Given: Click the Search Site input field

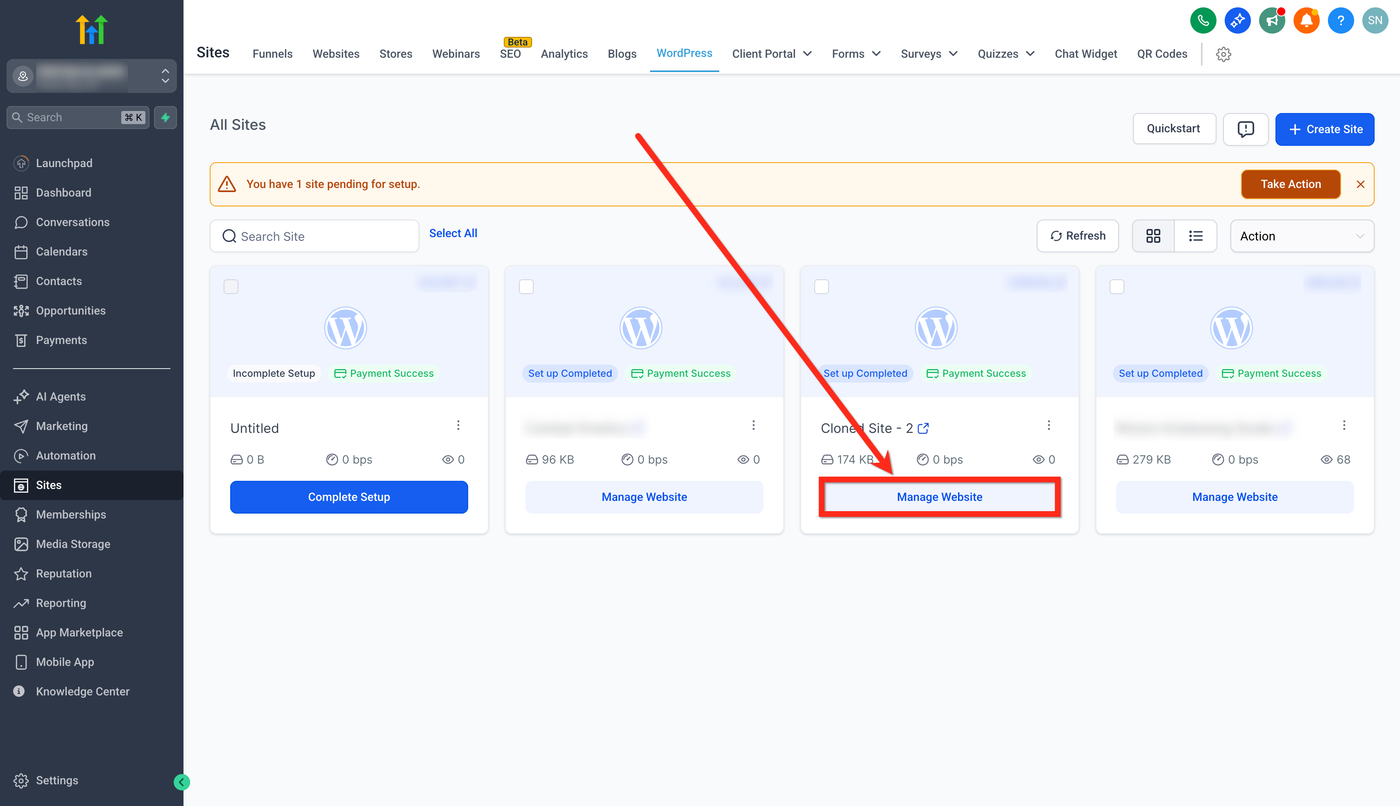Looking at the screenshot, I should [314, 236].
